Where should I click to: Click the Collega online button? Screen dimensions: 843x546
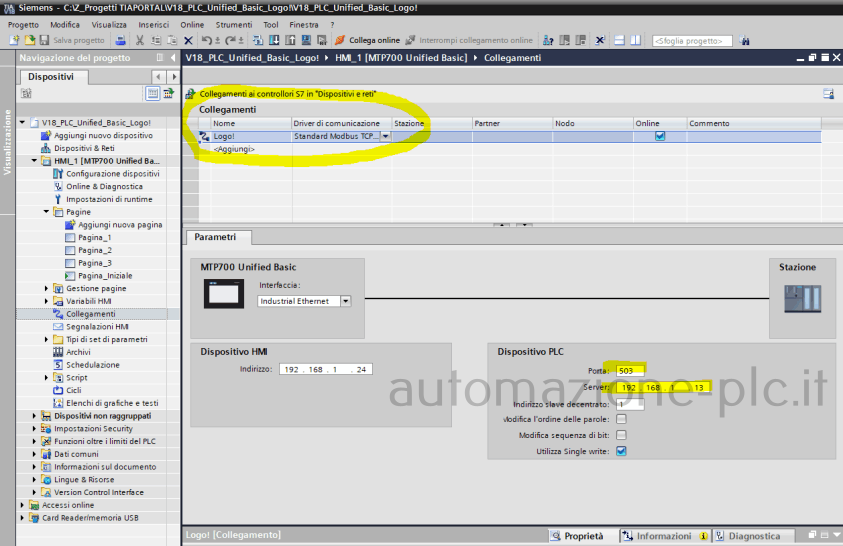(x=368, y=40)
